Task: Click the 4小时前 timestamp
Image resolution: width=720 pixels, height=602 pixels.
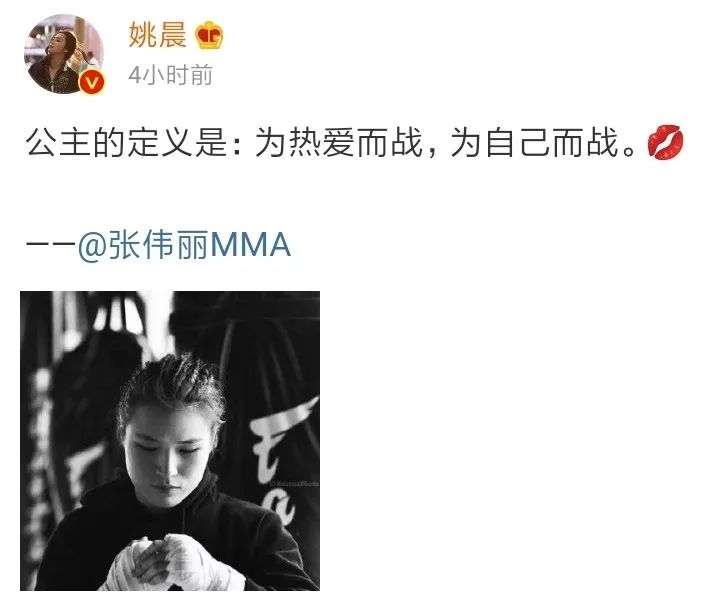Action: [x=170, y=75]
